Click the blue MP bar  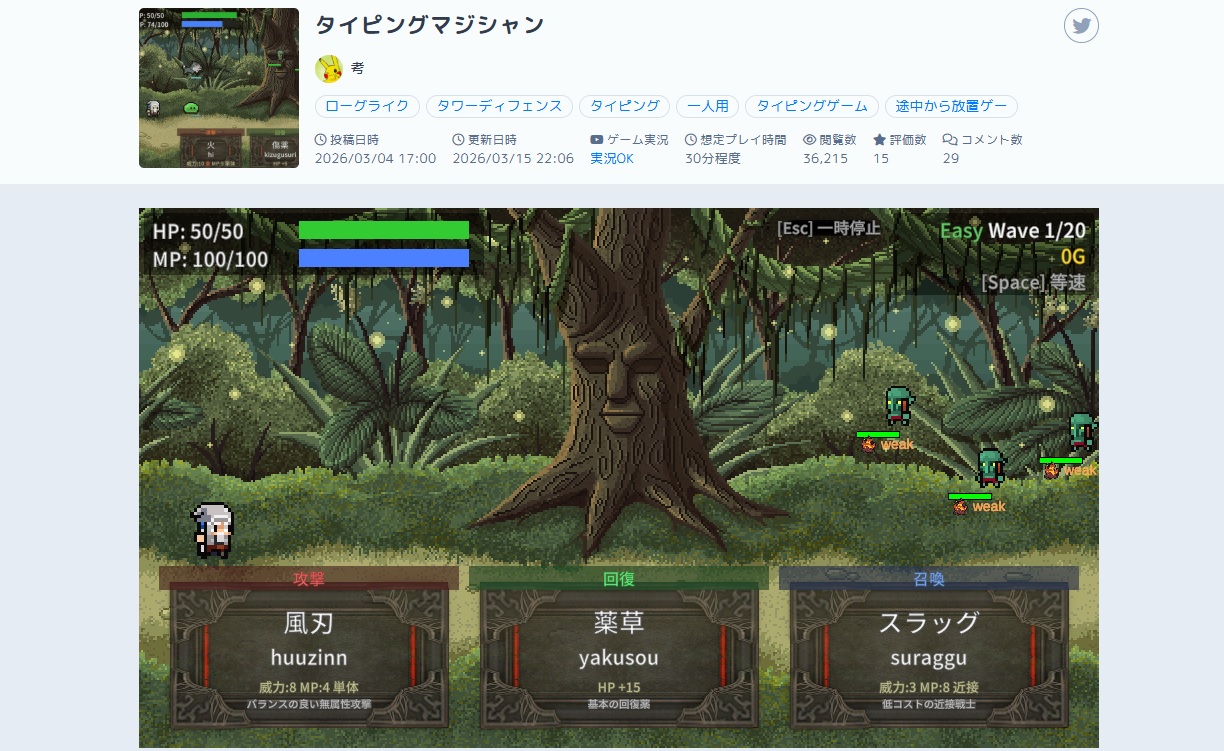(384, 258)
